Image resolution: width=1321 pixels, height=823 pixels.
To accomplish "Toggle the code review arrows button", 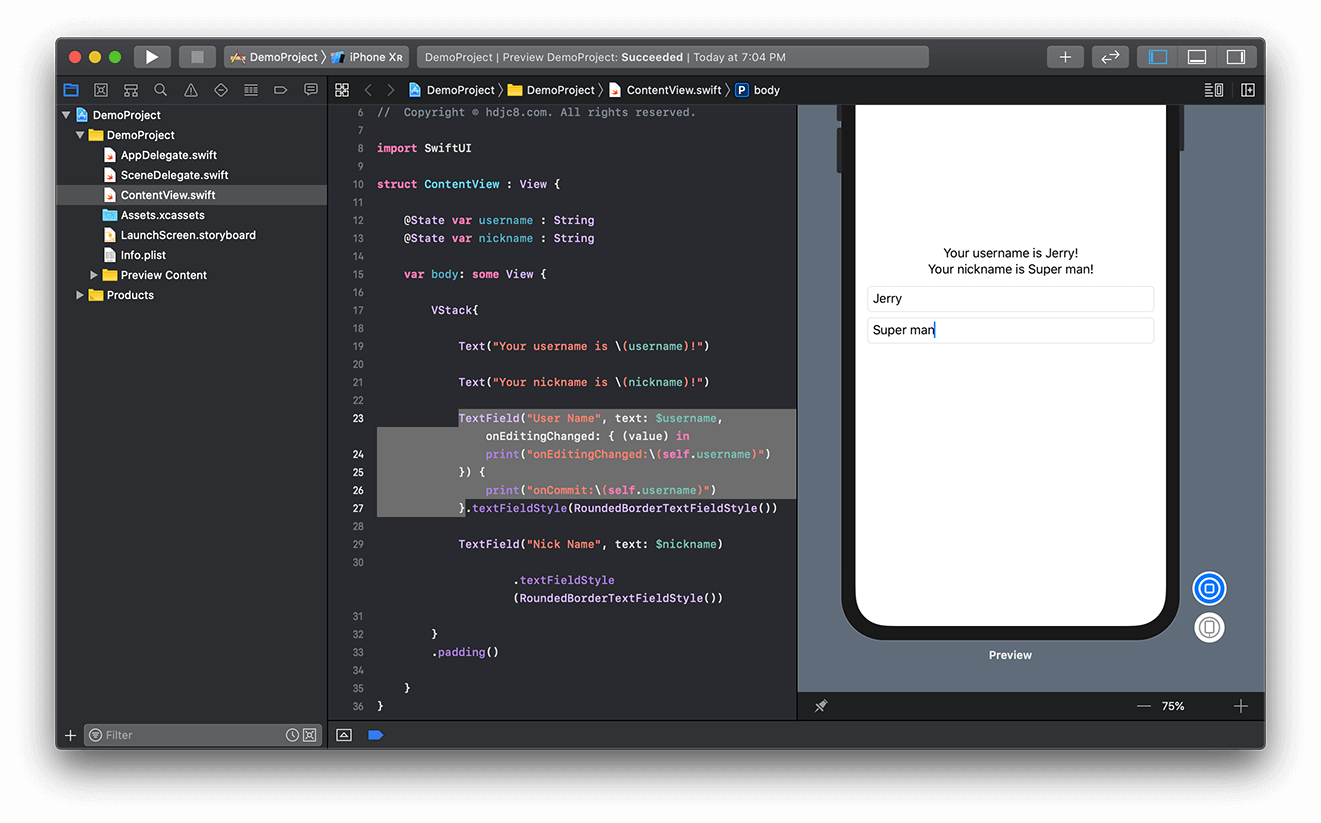I will [x=1110, y=57].
